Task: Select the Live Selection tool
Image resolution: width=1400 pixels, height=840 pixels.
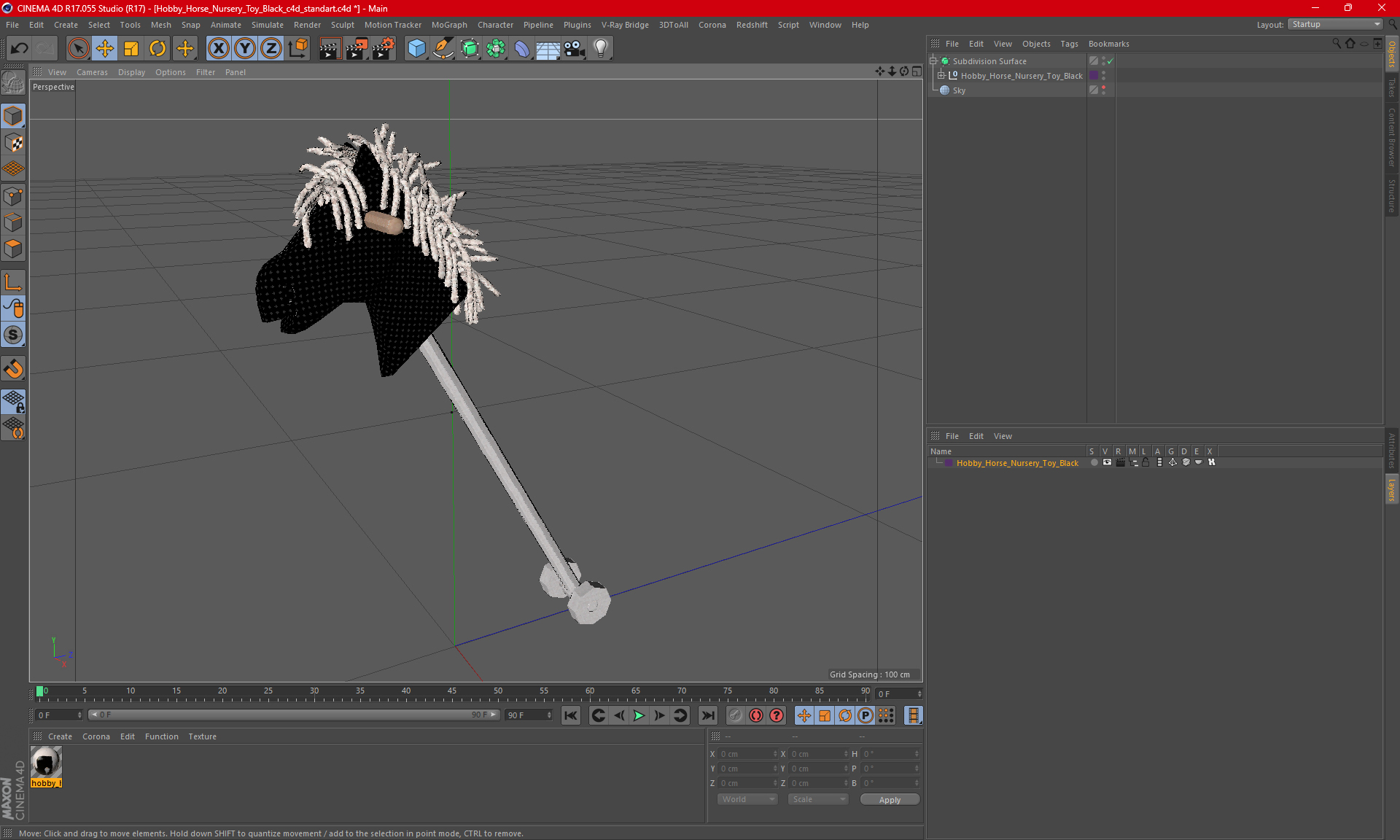Action: [78, 48]
